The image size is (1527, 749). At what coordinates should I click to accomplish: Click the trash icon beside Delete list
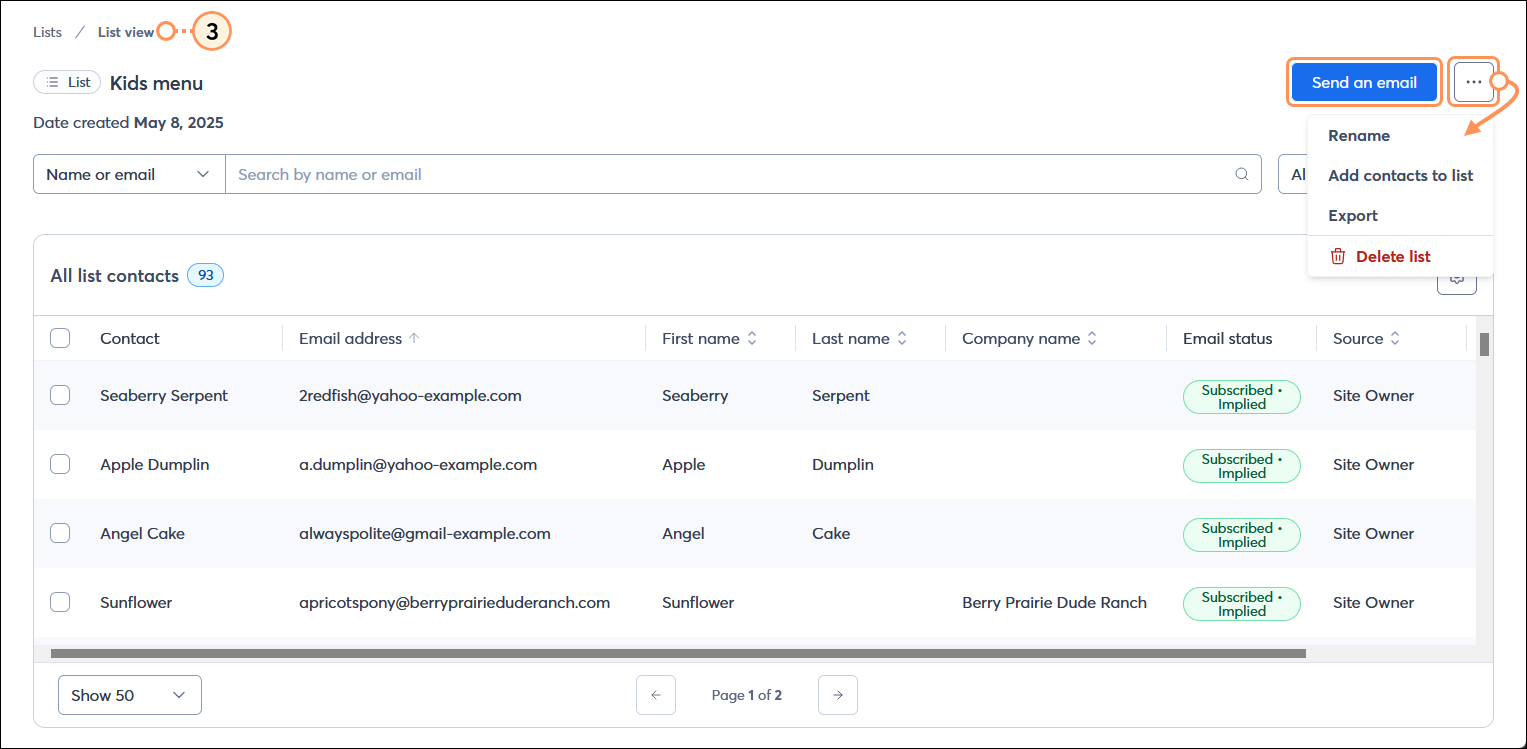(1338, 255)
